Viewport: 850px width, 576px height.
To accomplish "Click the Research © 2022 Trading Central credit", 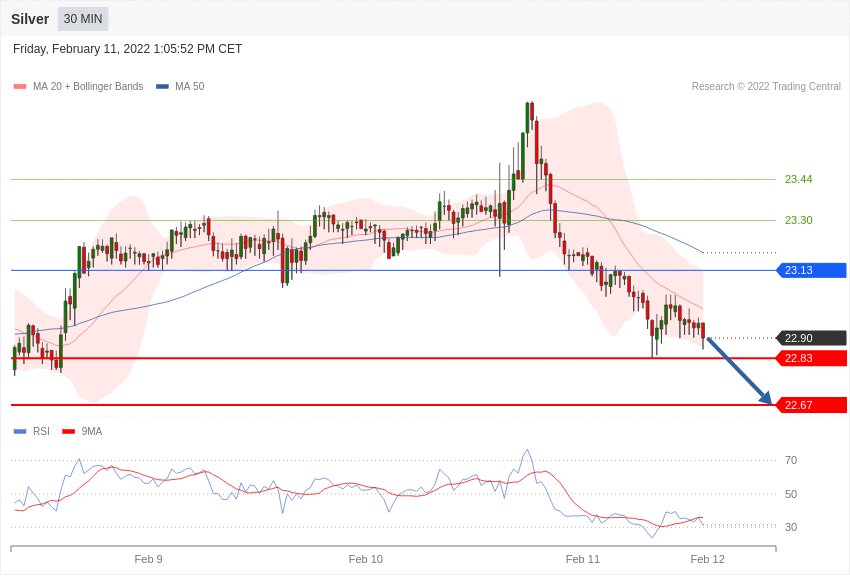I will pyautogui.click(x=766, y=86).
